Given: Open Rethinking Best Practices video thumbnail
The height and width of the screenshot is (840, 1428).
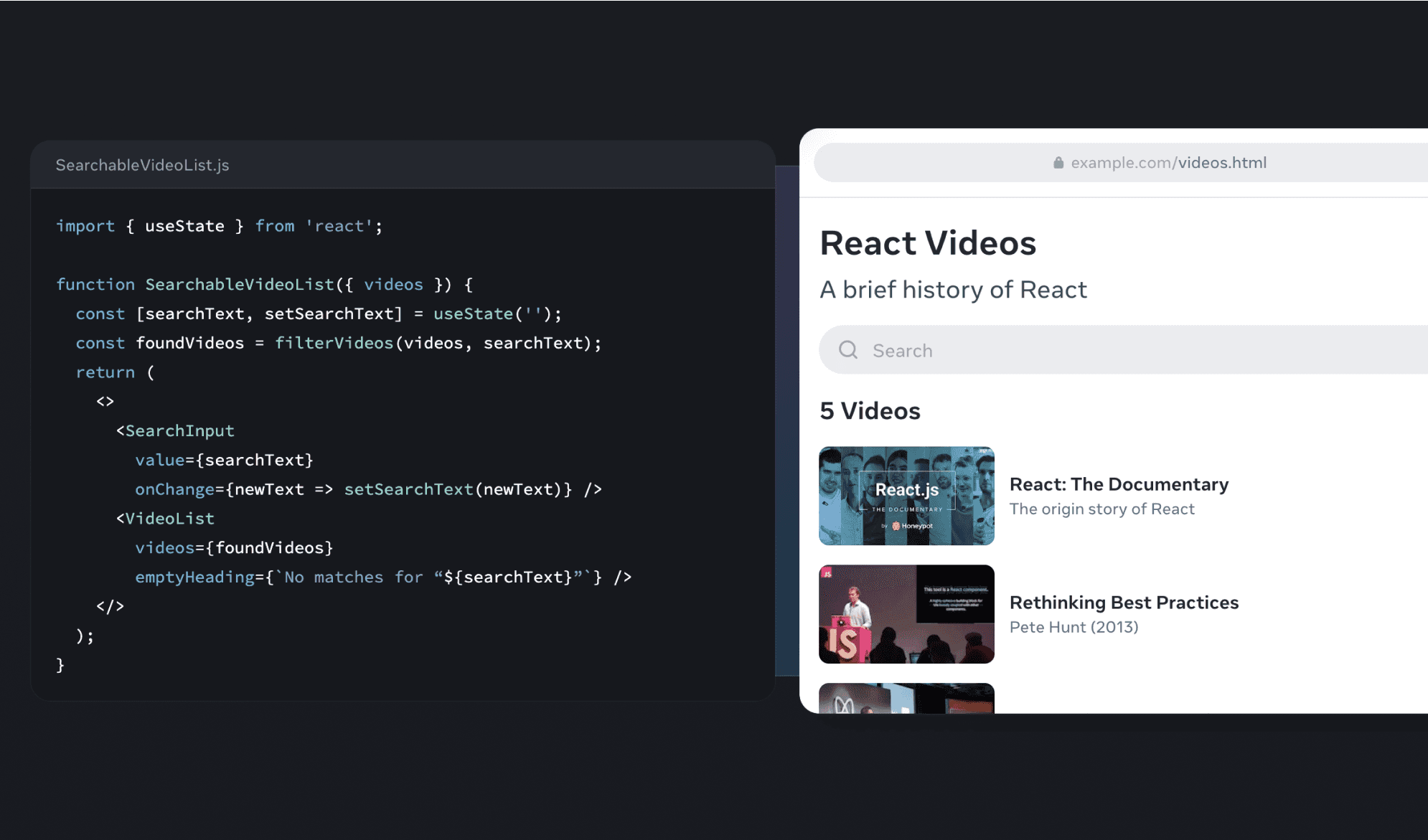Looking at the screenshot, I should [906, 614].
